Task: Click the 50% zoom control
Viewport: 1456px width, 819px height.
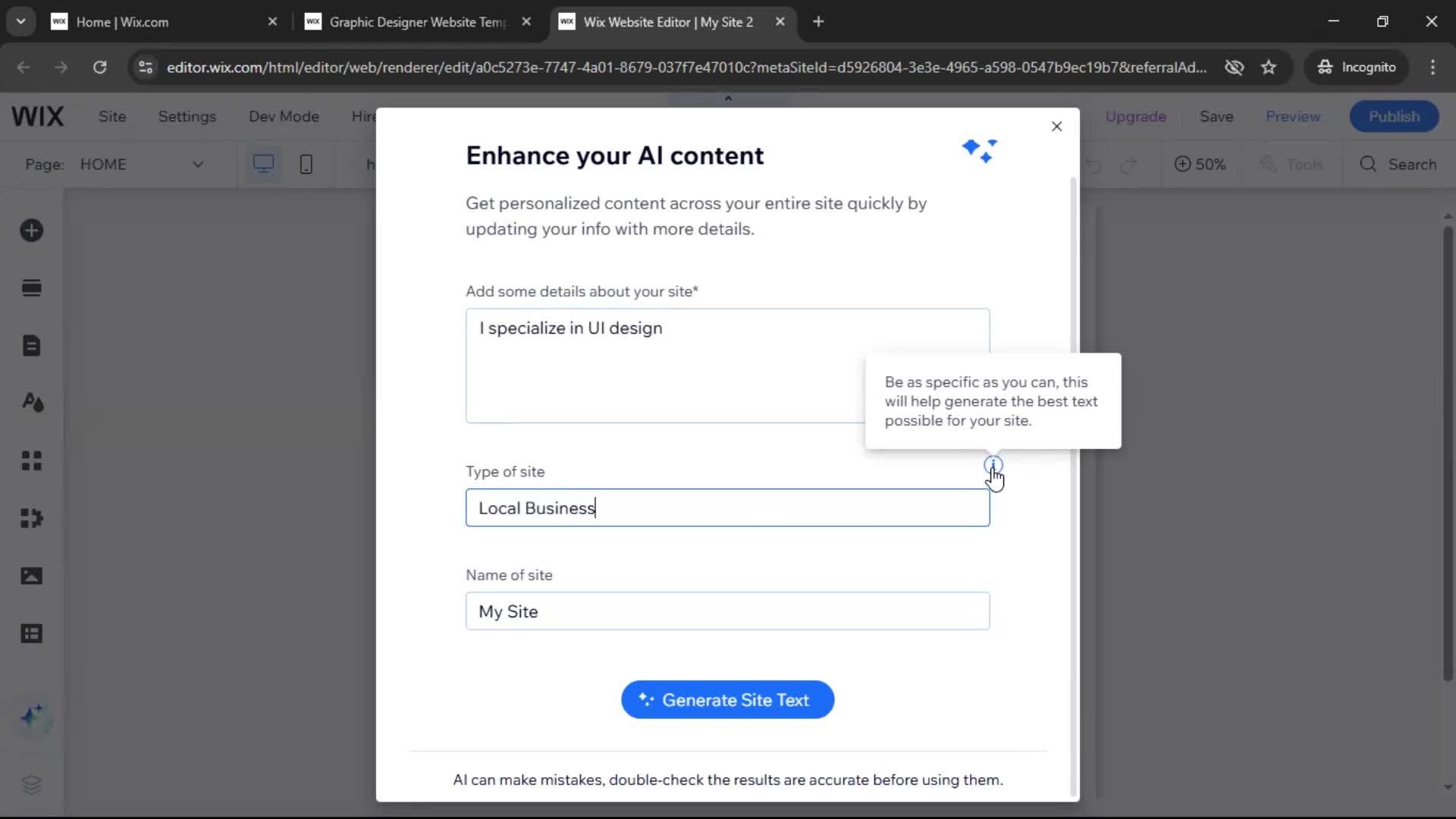Action: click(x=1200, y=165)
